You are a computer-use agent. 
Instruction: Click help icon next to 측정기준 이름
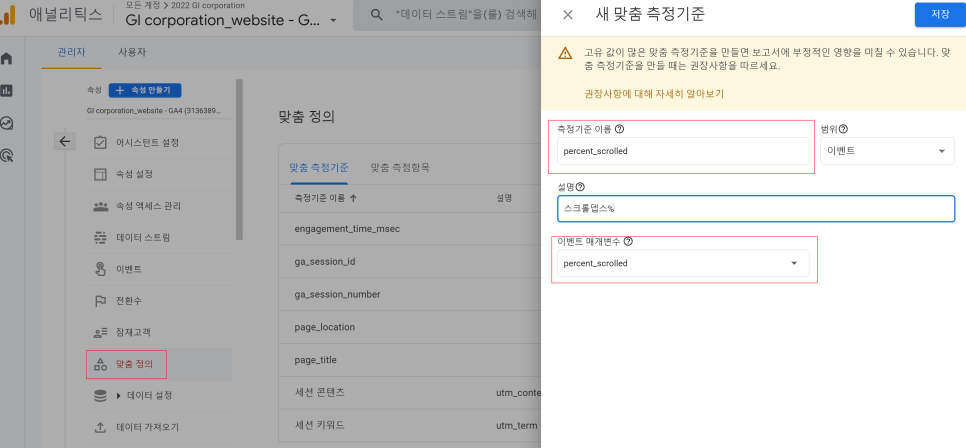click(x=620, y=129)
